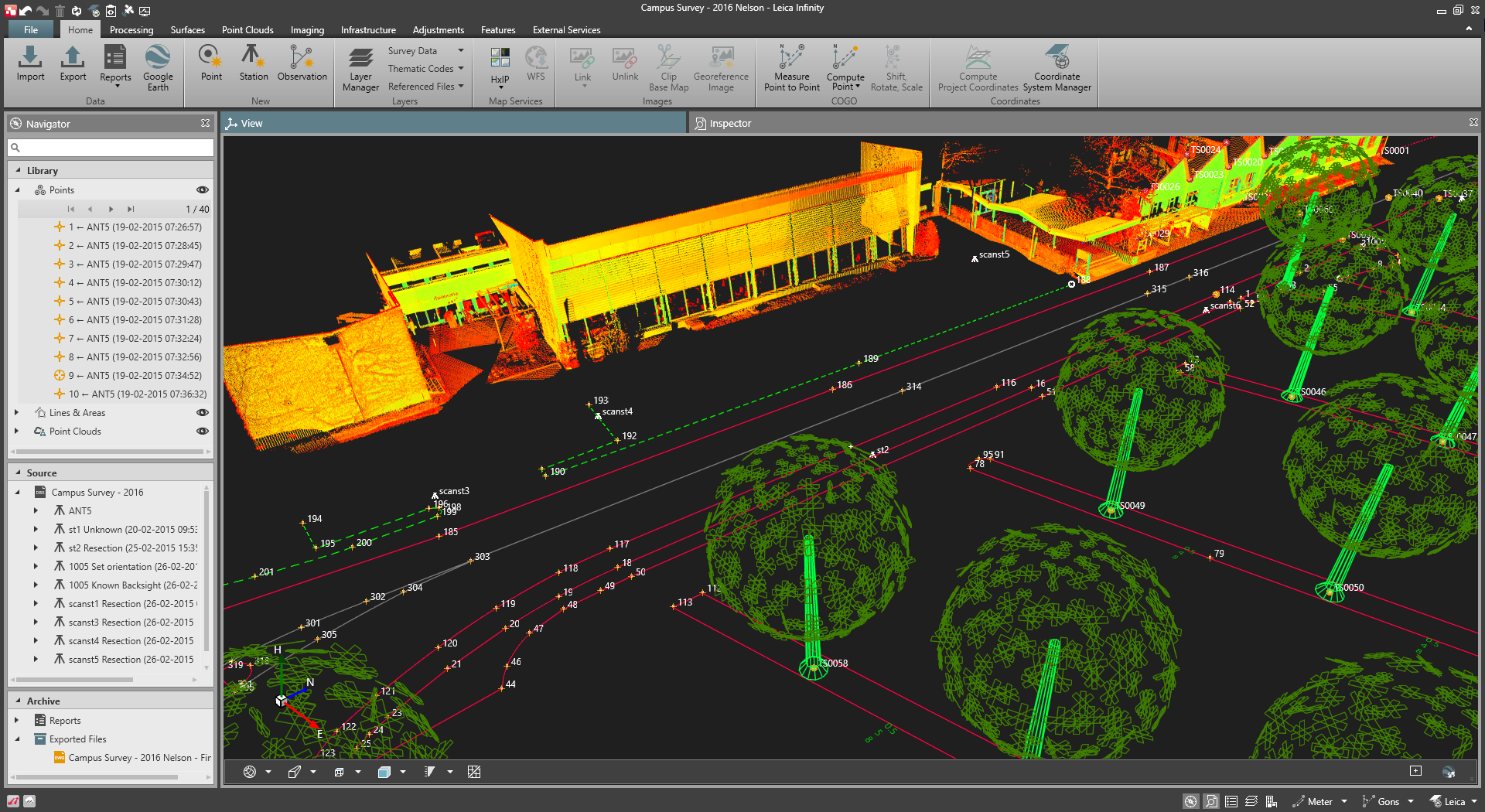Open the HxIP map service

click(500, 67)
